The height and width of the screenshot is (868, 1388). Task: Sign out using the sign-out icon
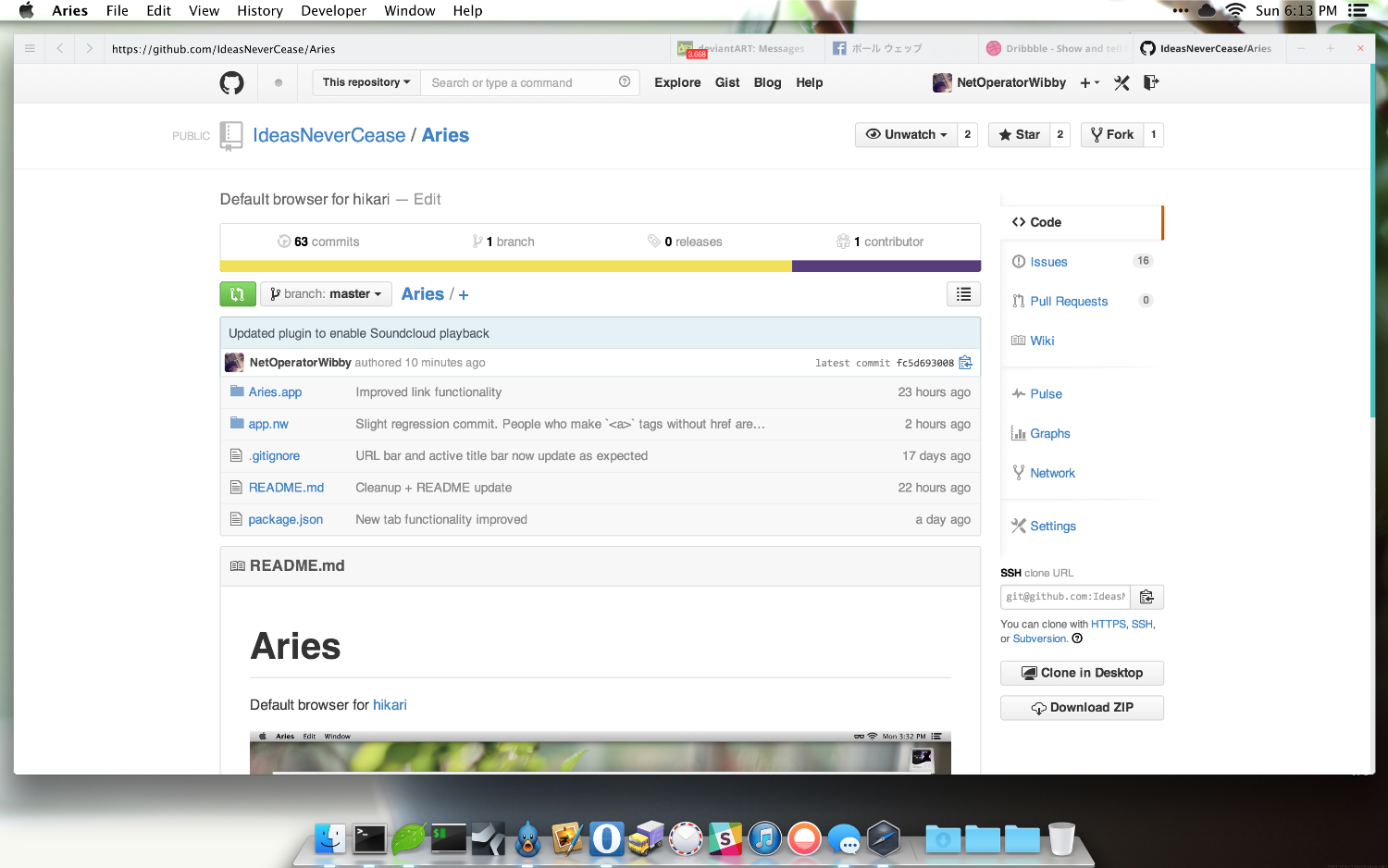(1150, 82)
